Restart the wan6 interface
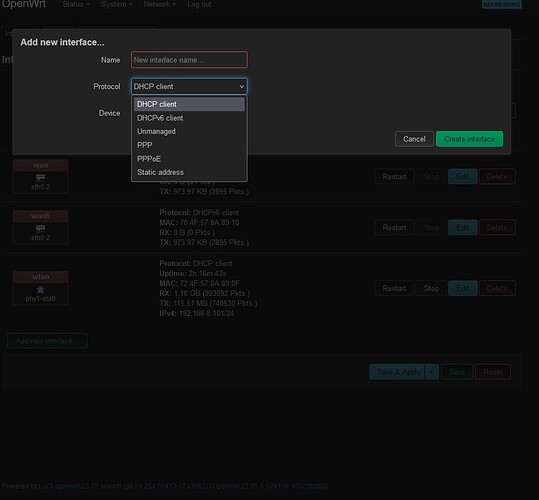The width and height of the screenshot is (539, 500). coord(394,227)
